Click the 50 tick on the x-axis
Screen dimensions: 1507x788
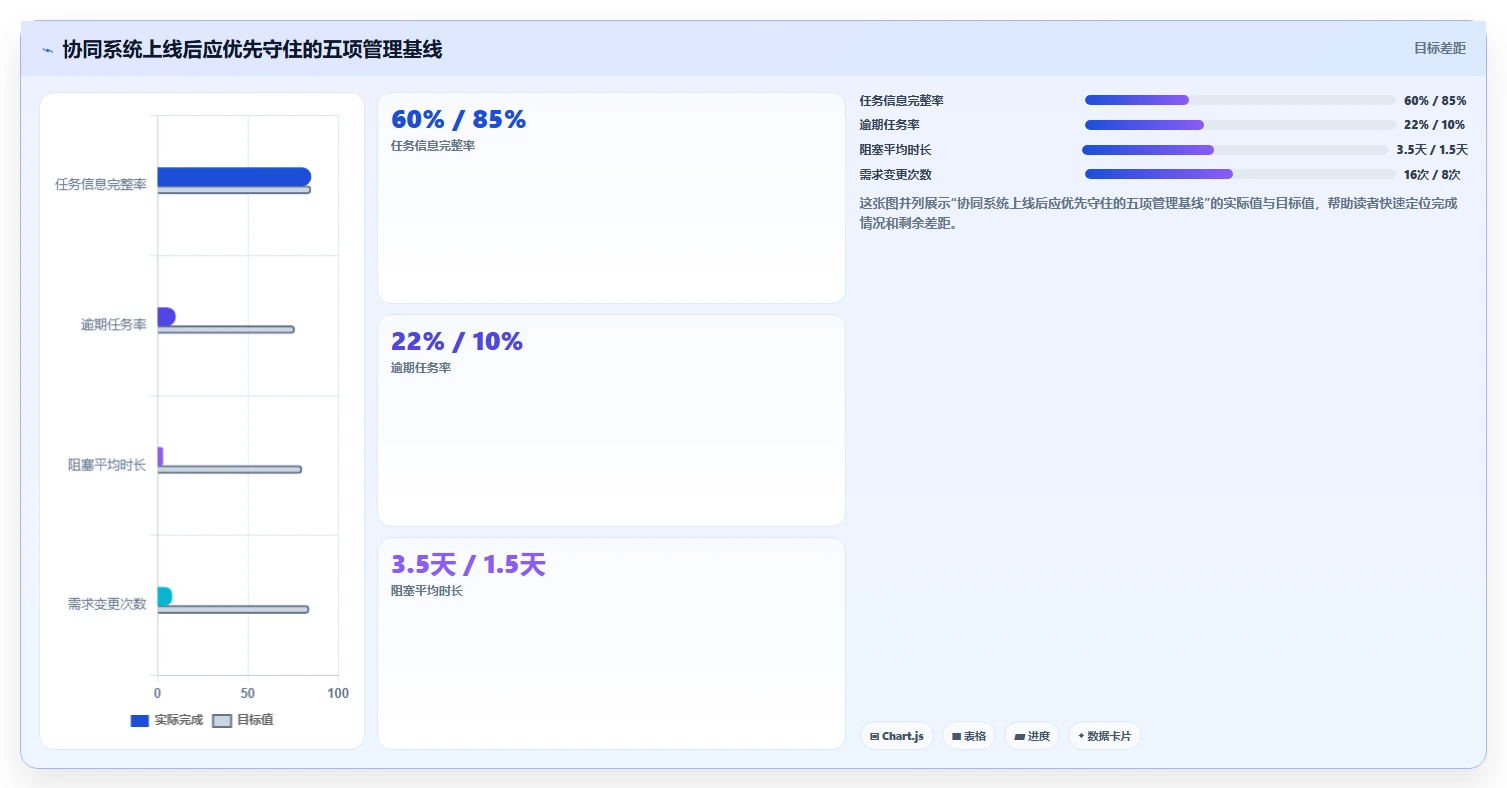[x=248, y=693]
